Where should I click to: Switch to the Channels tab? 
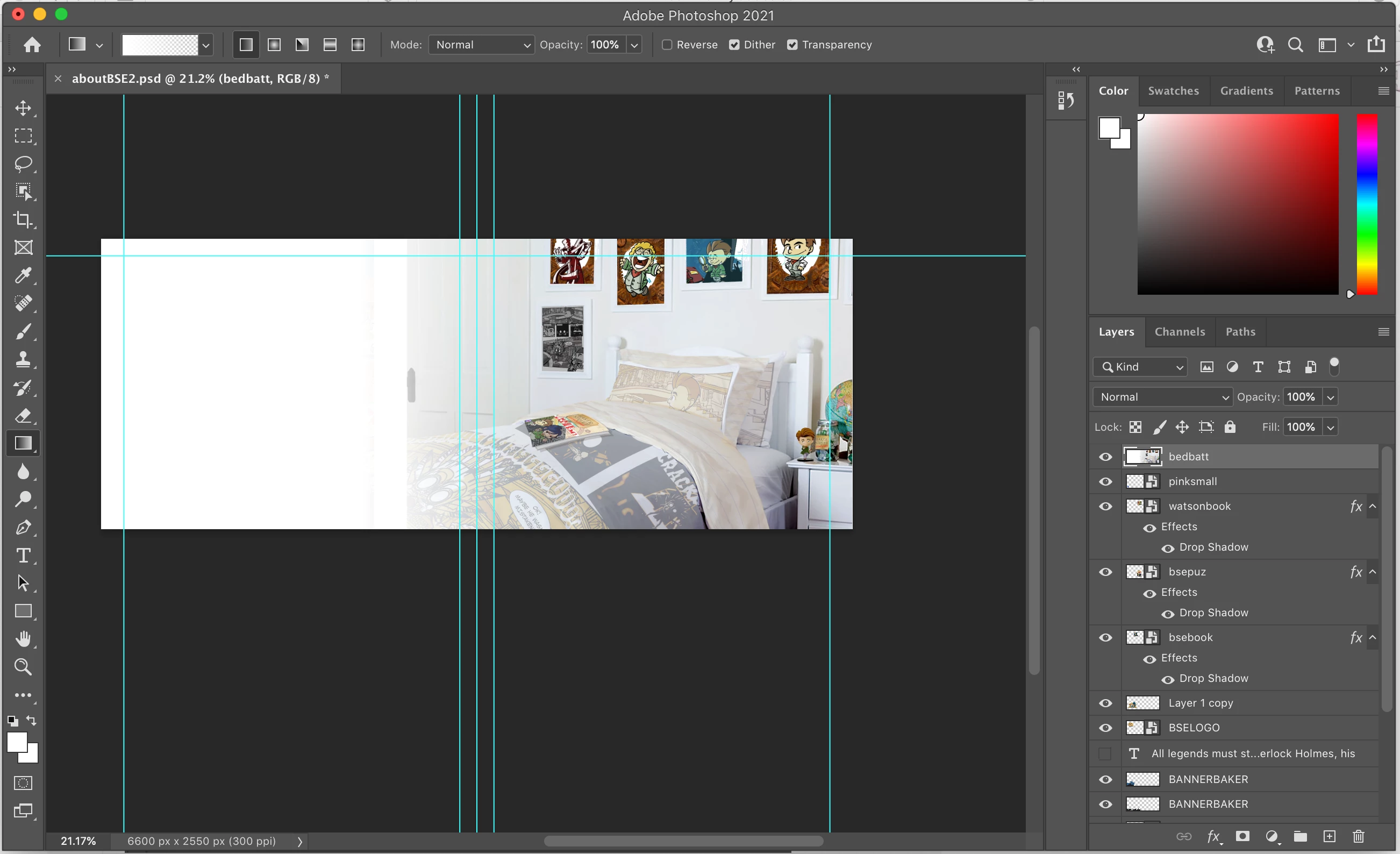coord(1180,332)
